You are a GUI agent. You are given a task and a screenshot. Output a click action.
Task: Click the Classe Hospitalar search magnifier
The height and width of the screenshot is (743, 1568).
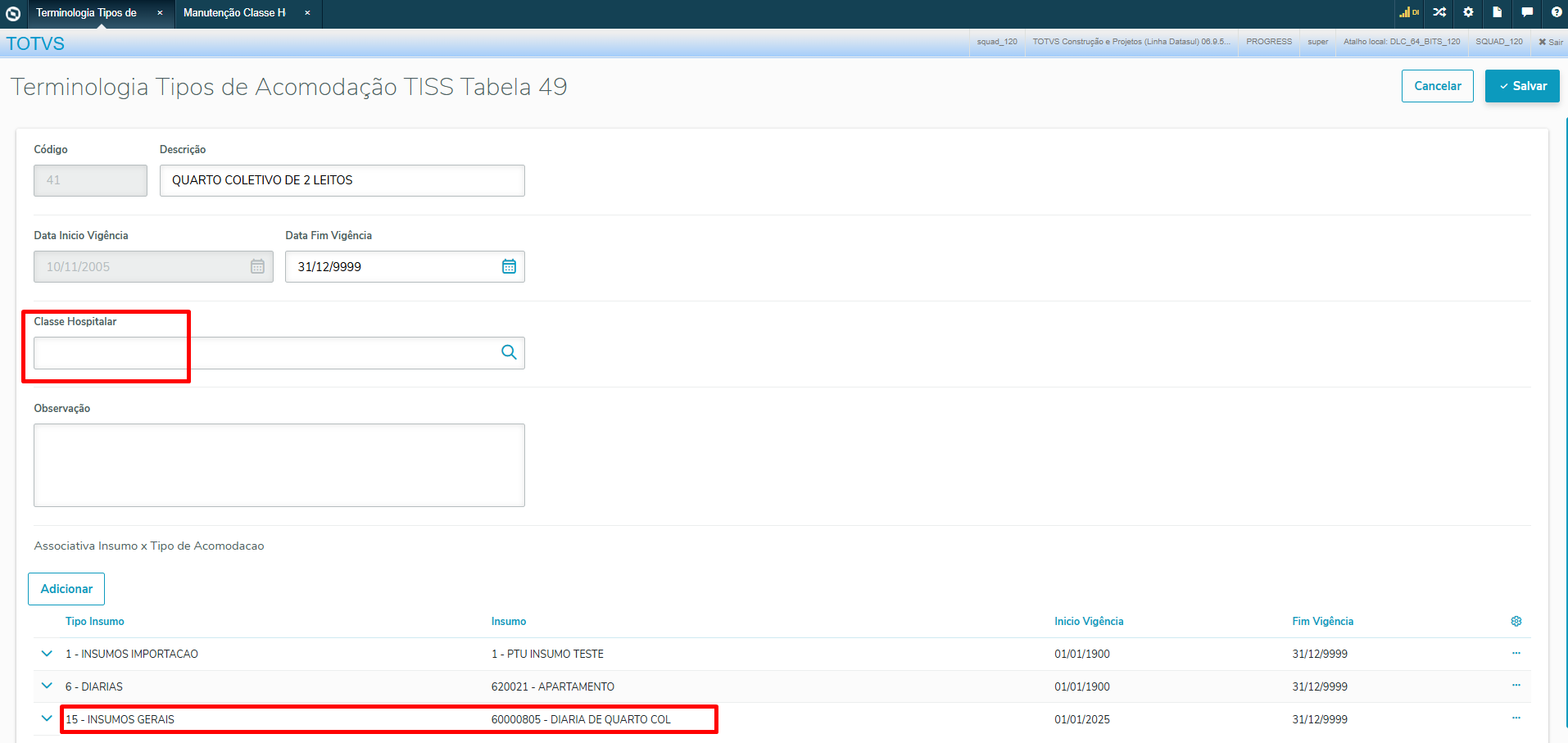tap(509, 352)
